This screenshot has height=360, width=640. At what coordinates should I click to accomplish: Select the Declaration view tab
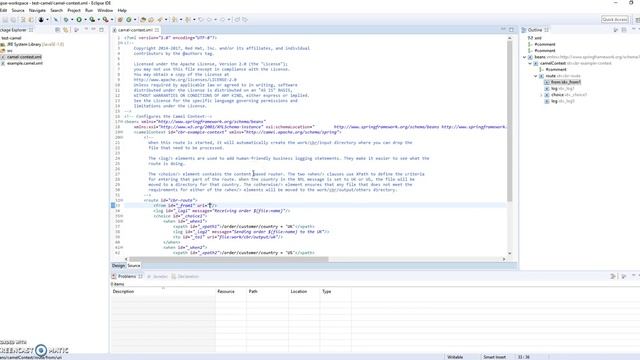pyautogui.click(x=185, y=276)
